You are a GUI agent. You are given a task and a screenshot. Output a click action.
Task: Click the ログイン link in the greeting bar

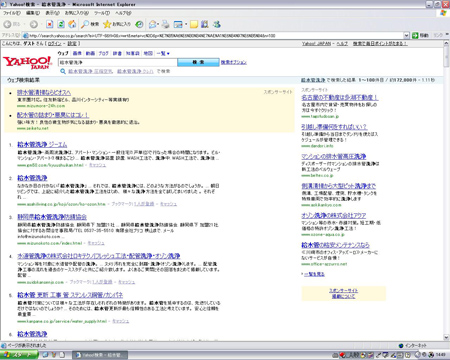[55, 44]
